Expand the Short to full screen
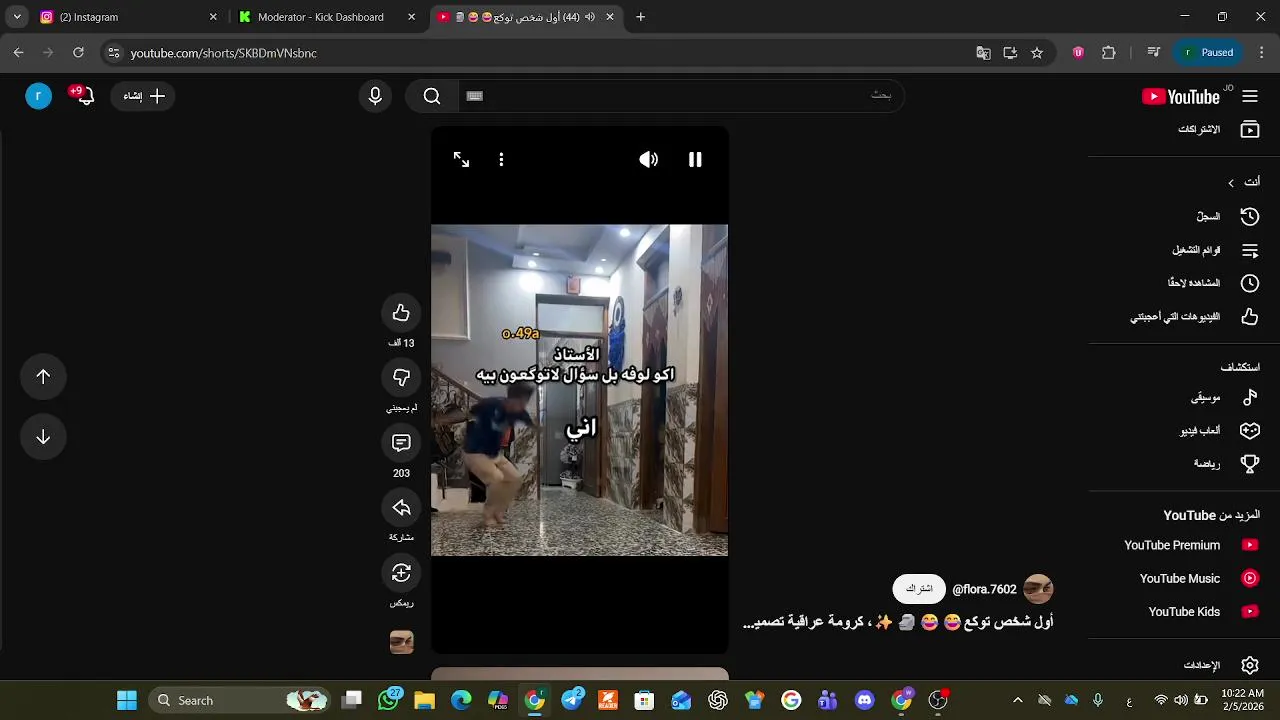Image resolution: width=1280 pixels, height=720 pixels. click(461, 160)
